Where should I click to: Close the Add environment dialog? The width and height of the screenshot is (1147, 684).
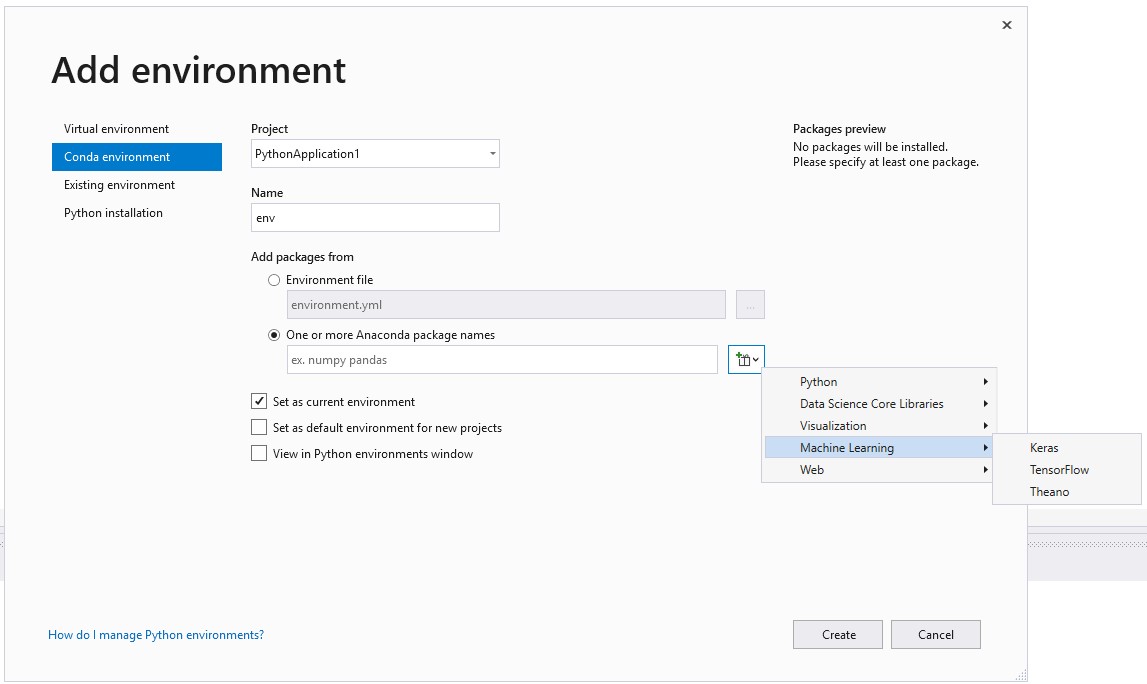coord(1006,25)
